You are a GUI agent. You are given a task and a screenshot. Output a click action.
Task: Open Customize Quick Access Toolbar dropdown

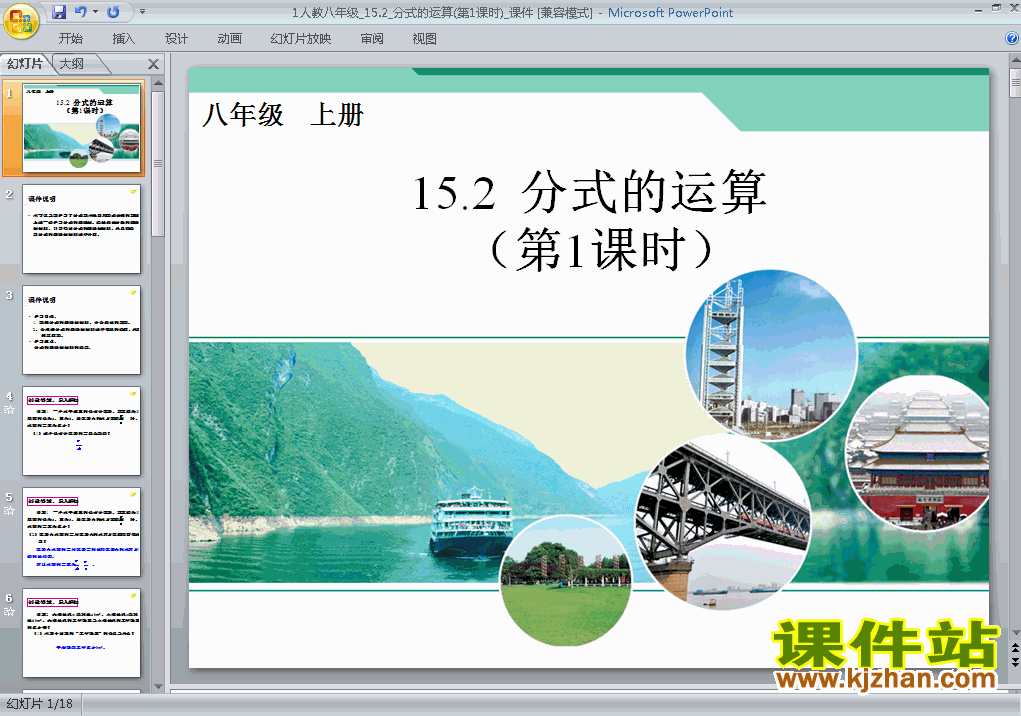pos(143,12)
